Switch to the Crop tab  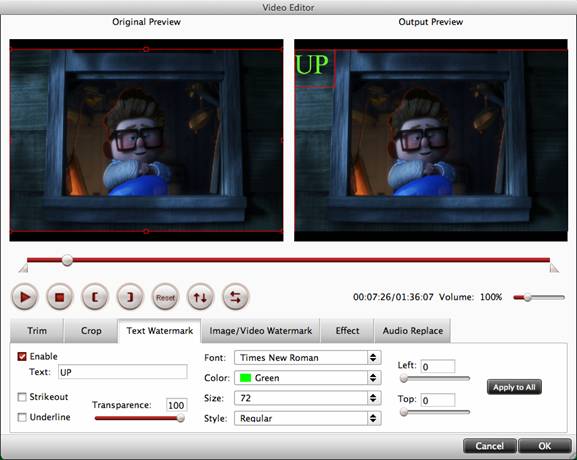click(x=91, y=331)
